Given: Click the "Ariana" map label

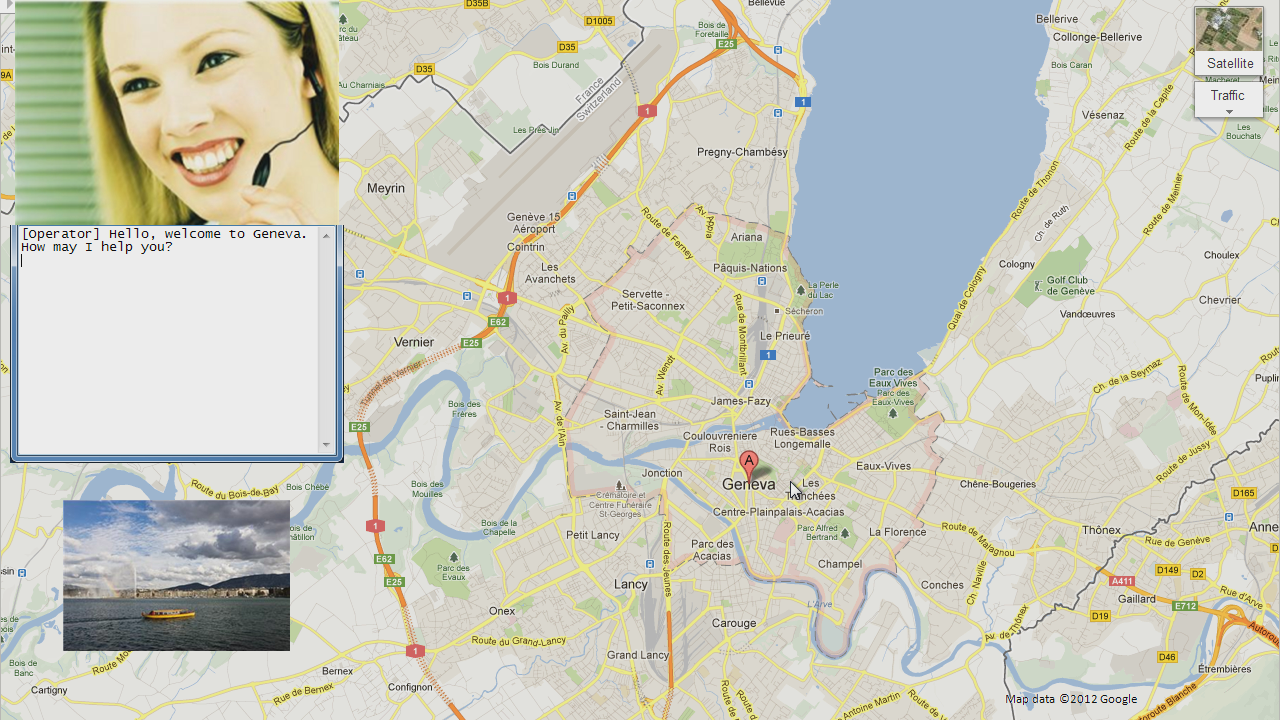Looking at the screenshot, I should tap(747, 237).
